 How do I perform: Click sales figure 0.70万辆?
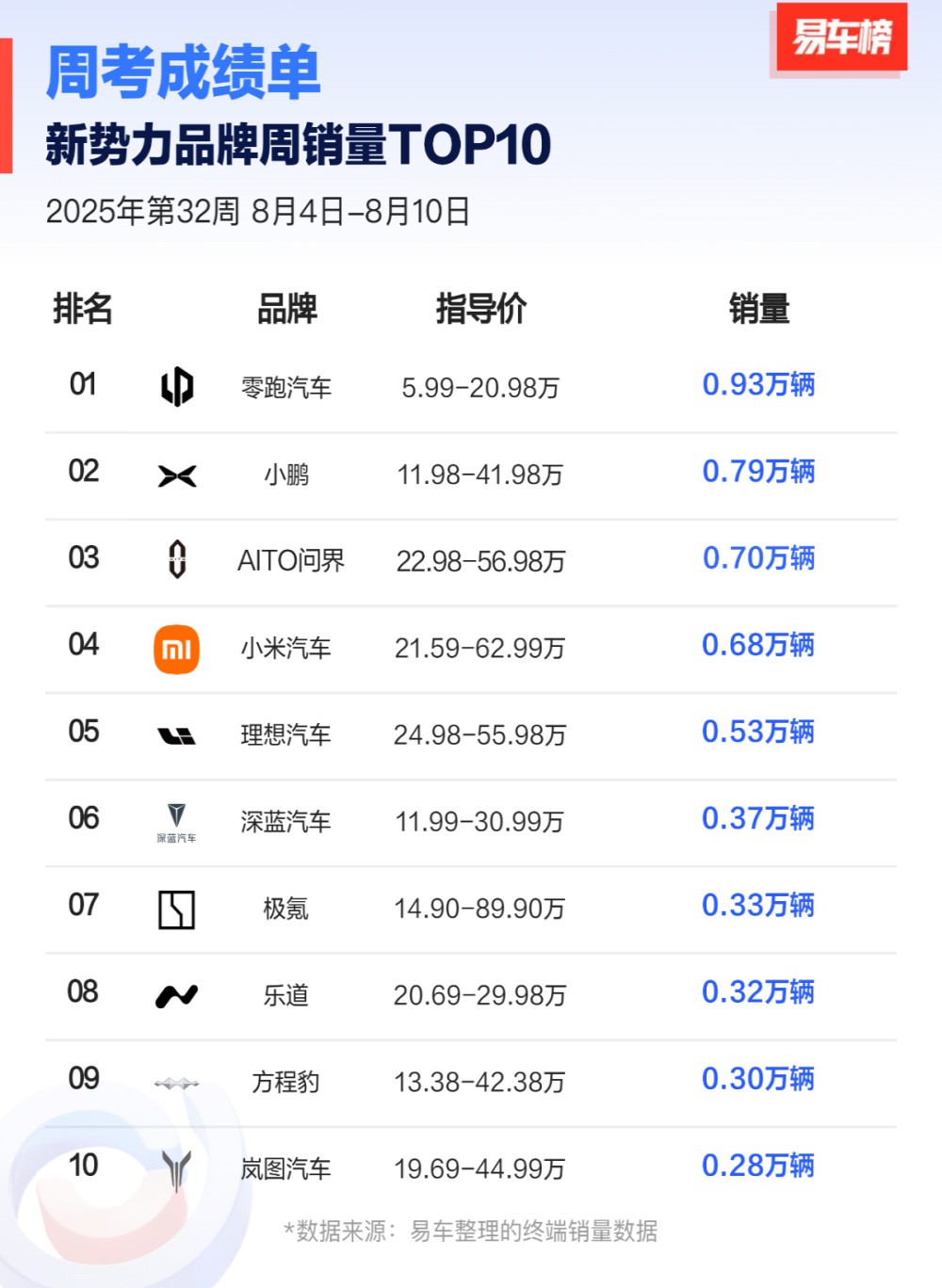(758, 557)
